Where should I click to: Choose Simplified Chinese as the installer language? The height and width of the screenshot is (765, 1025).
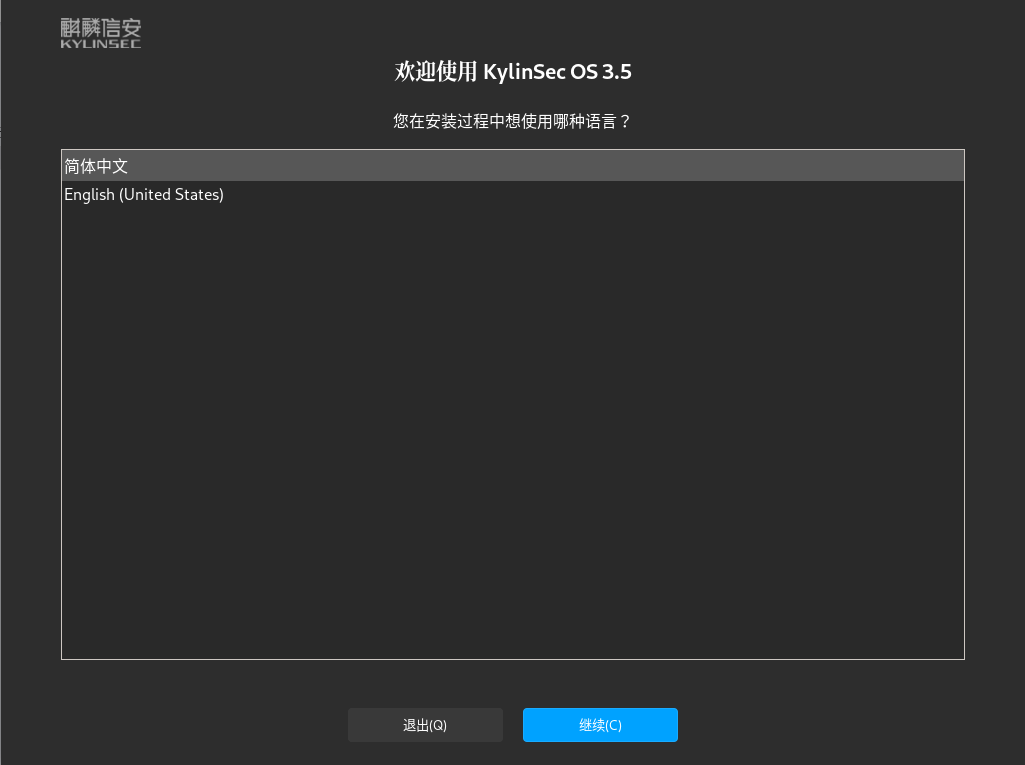coord(96,166)
